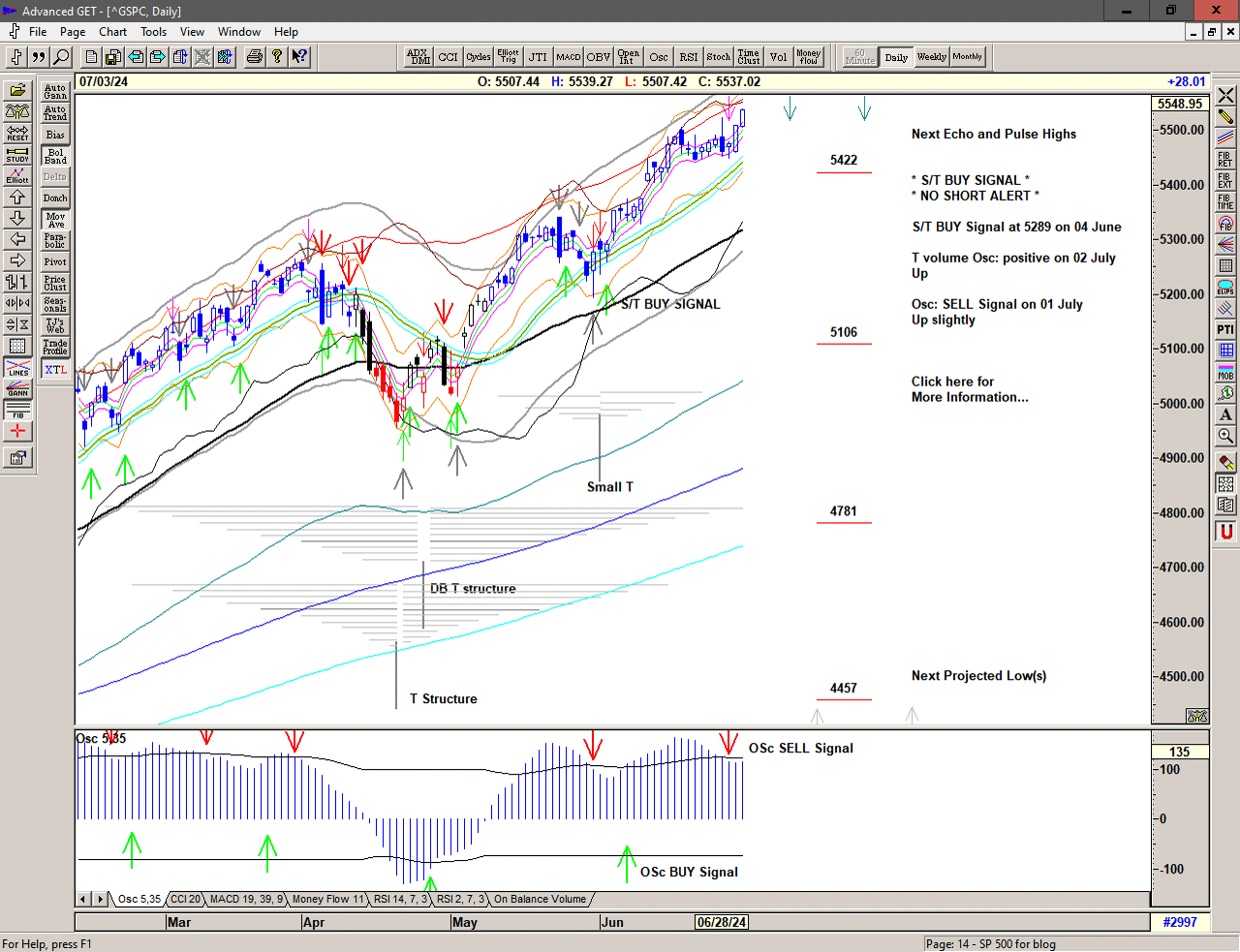Switch to the On Balance Volume tab
1240x952 pixels.
(540, 900)
